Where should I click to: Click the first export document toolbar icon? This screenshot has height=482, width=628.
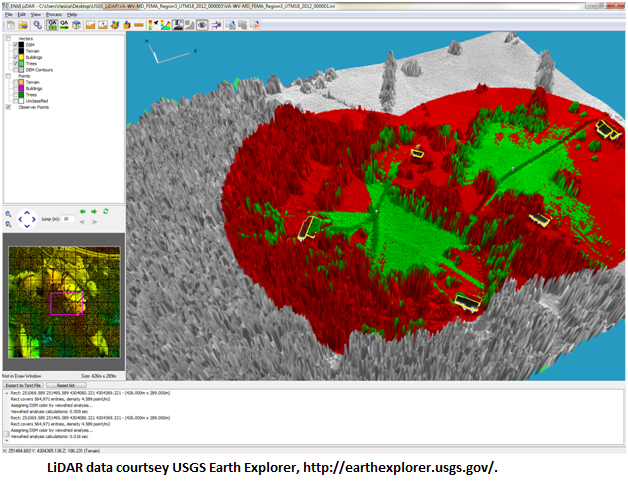pos(230,25)
